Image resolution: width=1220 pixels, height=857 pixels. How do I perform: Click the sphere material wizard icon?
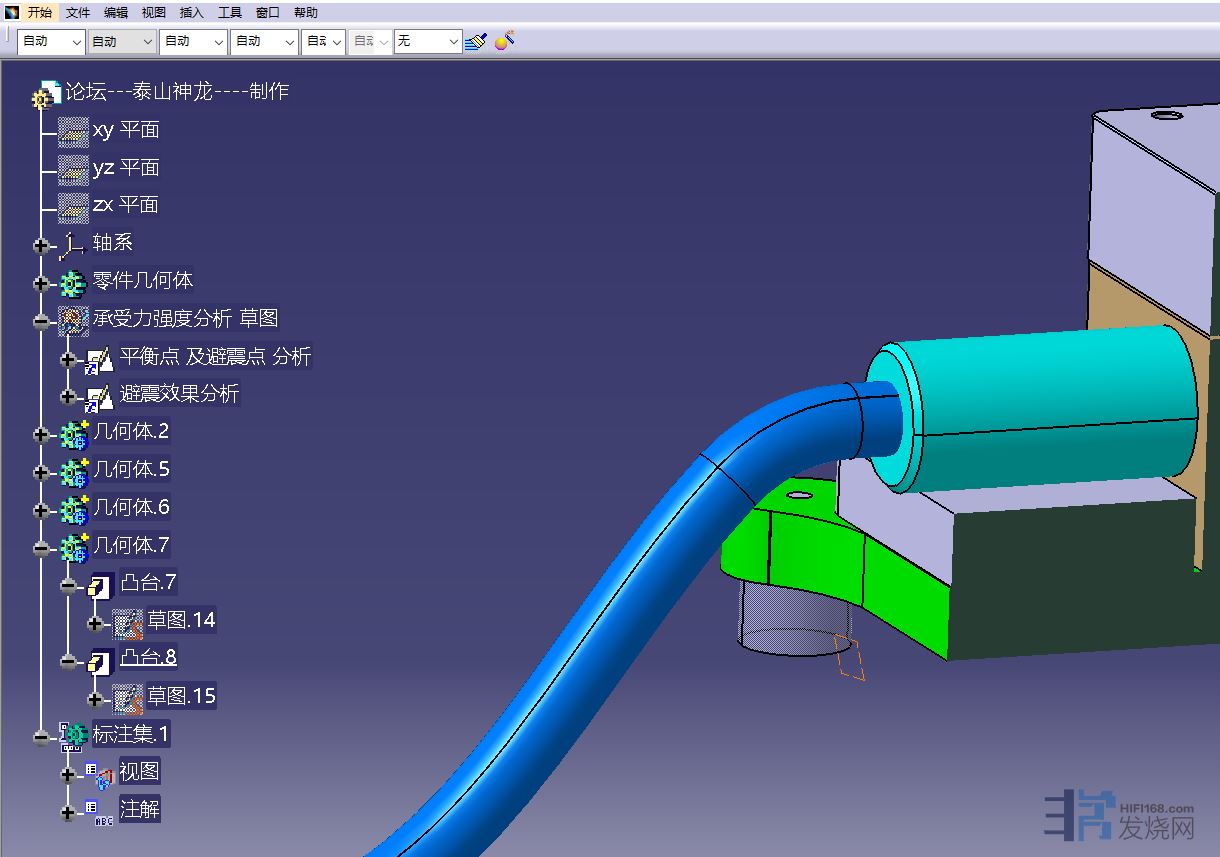[504, 41]
